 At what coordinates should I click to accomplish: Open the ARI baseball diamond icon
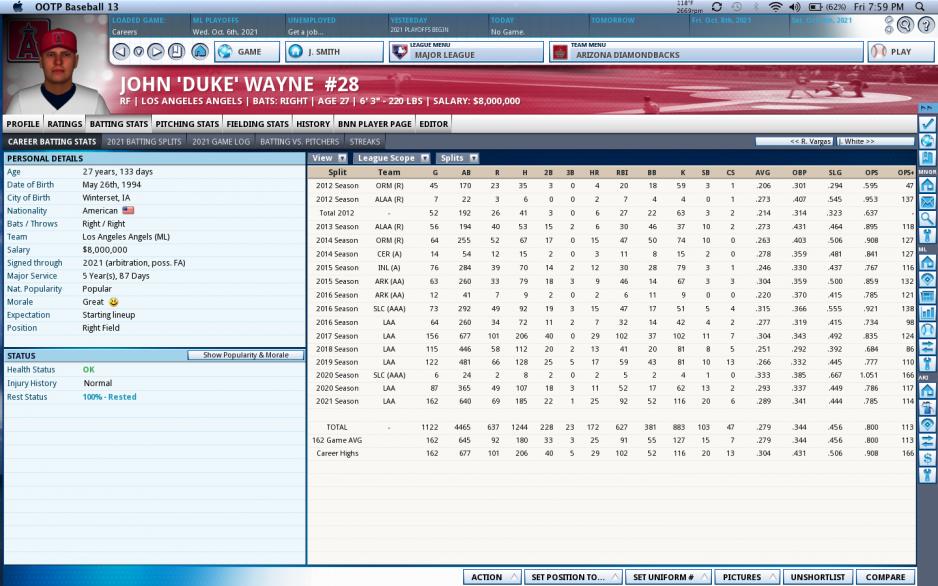pos(927,425)
